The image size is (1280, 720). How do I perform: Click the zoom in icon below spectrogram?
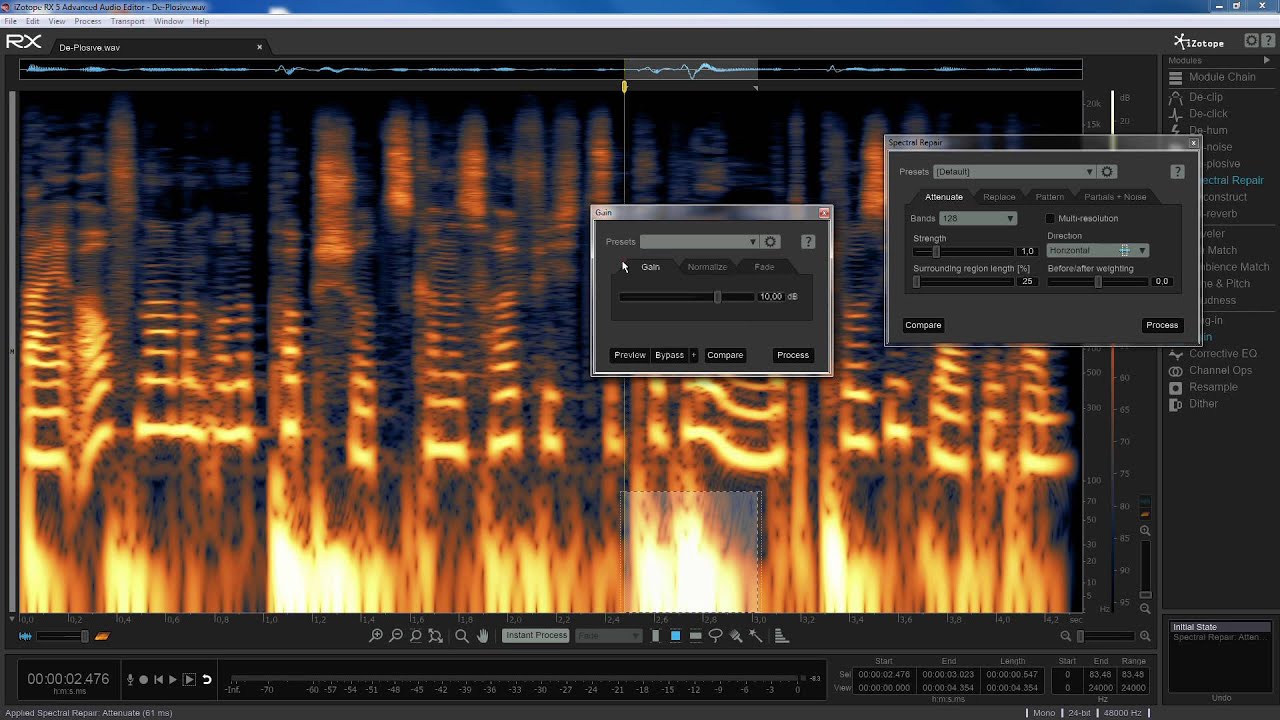(x=376, y=636)
